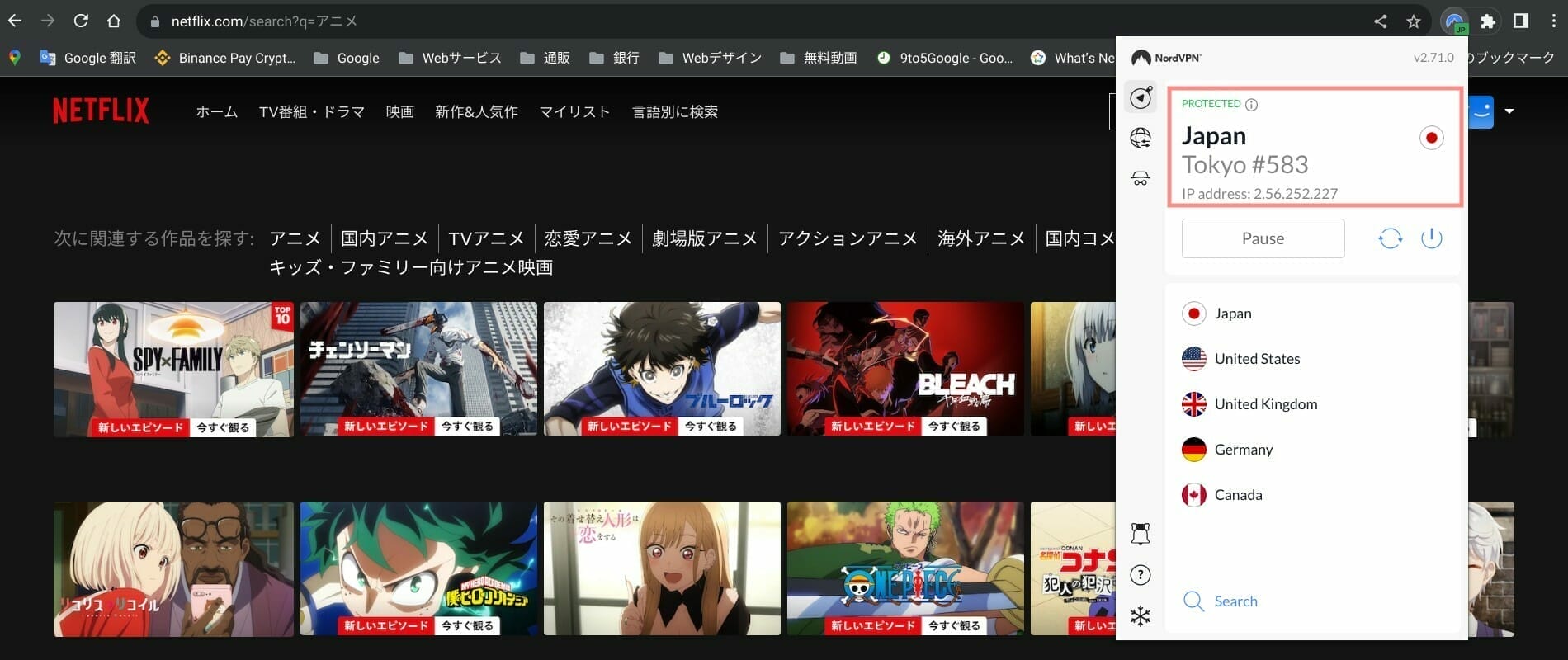This screenshot has width=1568, height=660.
Task: Select United Kingdom in NordVPN country list
Action: [1312, 404]
